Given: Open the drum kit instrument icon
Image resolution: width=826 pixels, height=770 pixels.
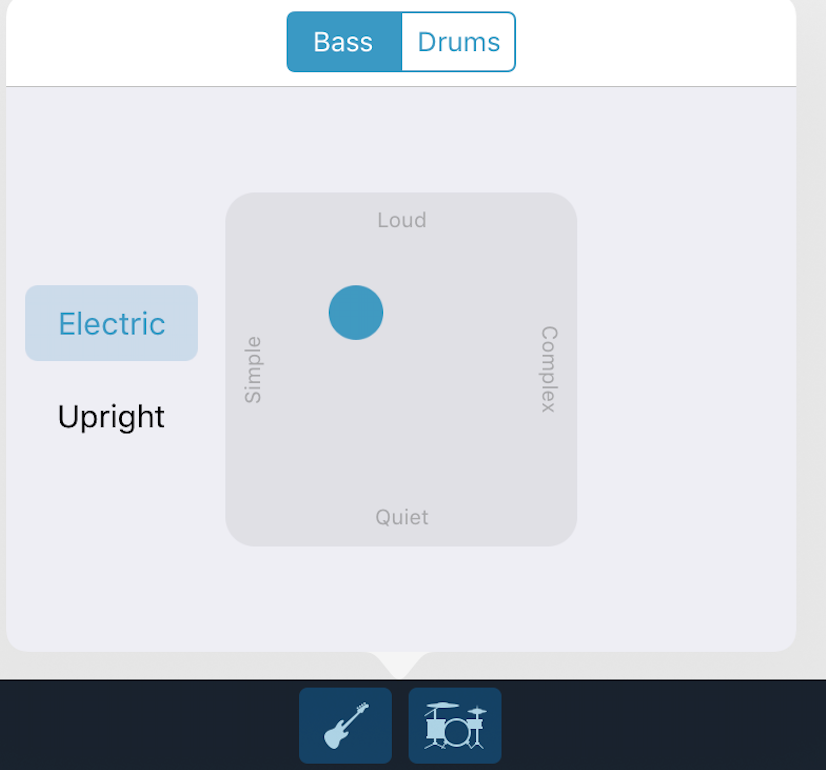Looking at the screenshot, I should (455, 725).
